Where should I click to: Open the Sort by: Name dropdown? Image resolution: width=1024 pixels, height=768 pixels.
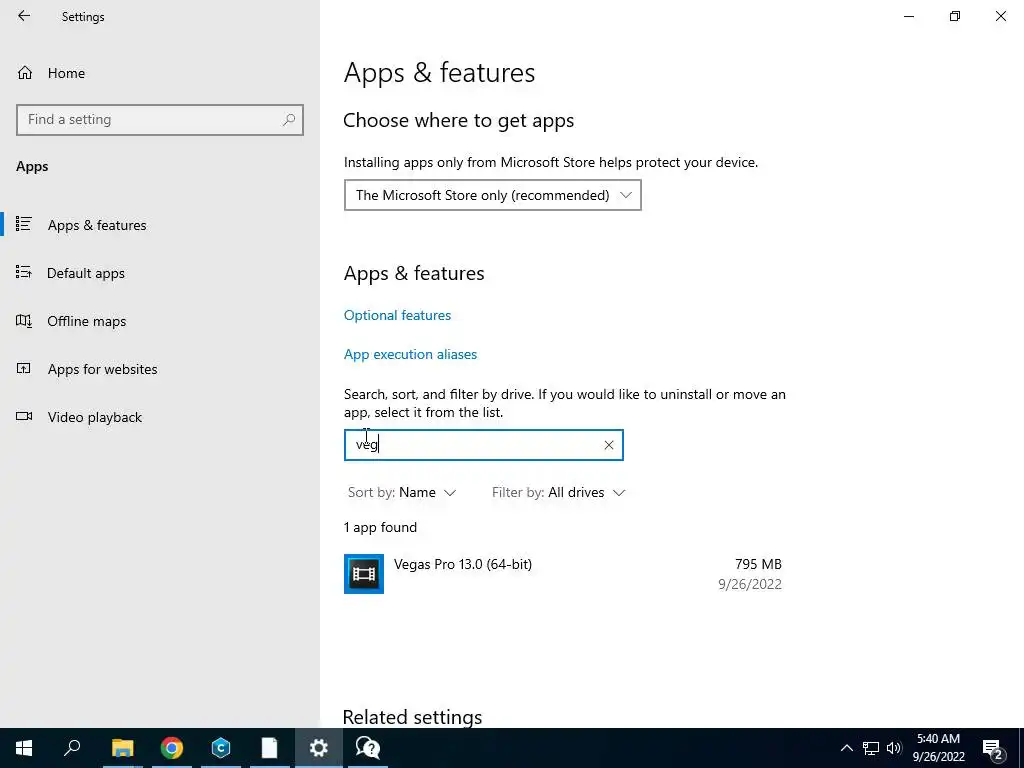coord(401,492)
